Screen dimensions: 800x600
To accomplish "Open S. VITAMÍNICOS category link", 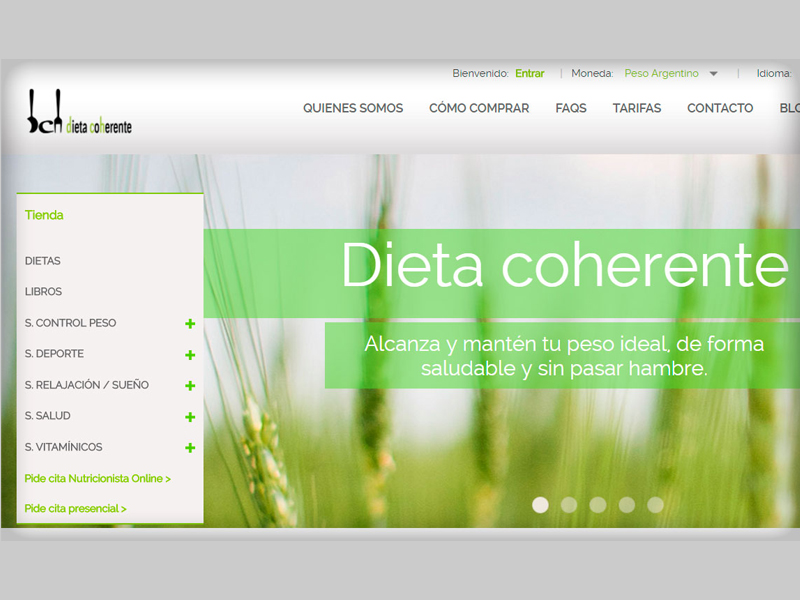I will pos(63,447).
